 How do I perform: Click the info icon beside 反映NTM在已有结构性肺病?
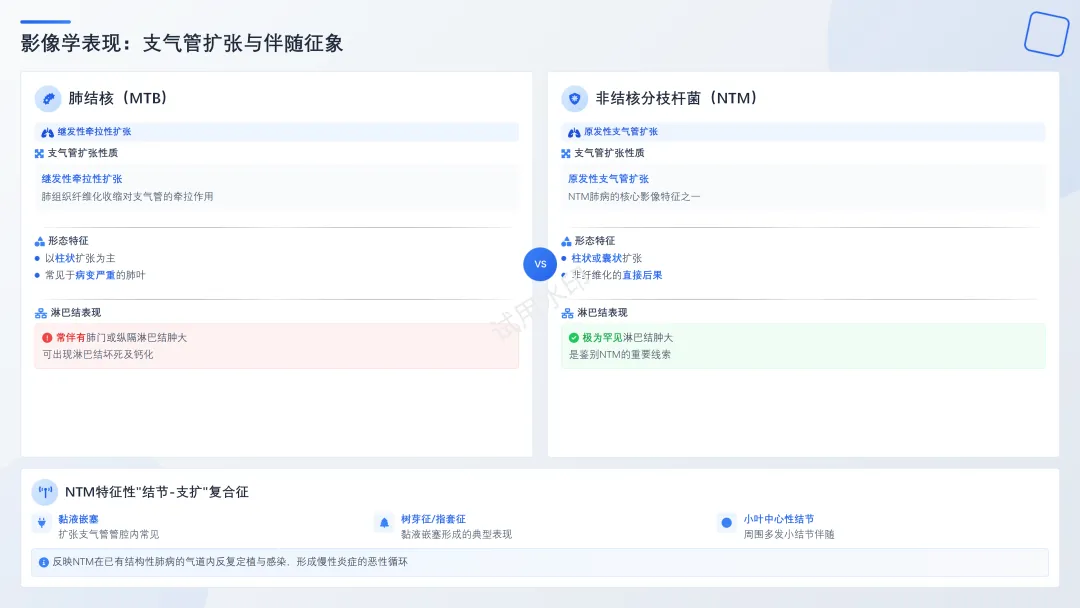[x=43, y=562]
